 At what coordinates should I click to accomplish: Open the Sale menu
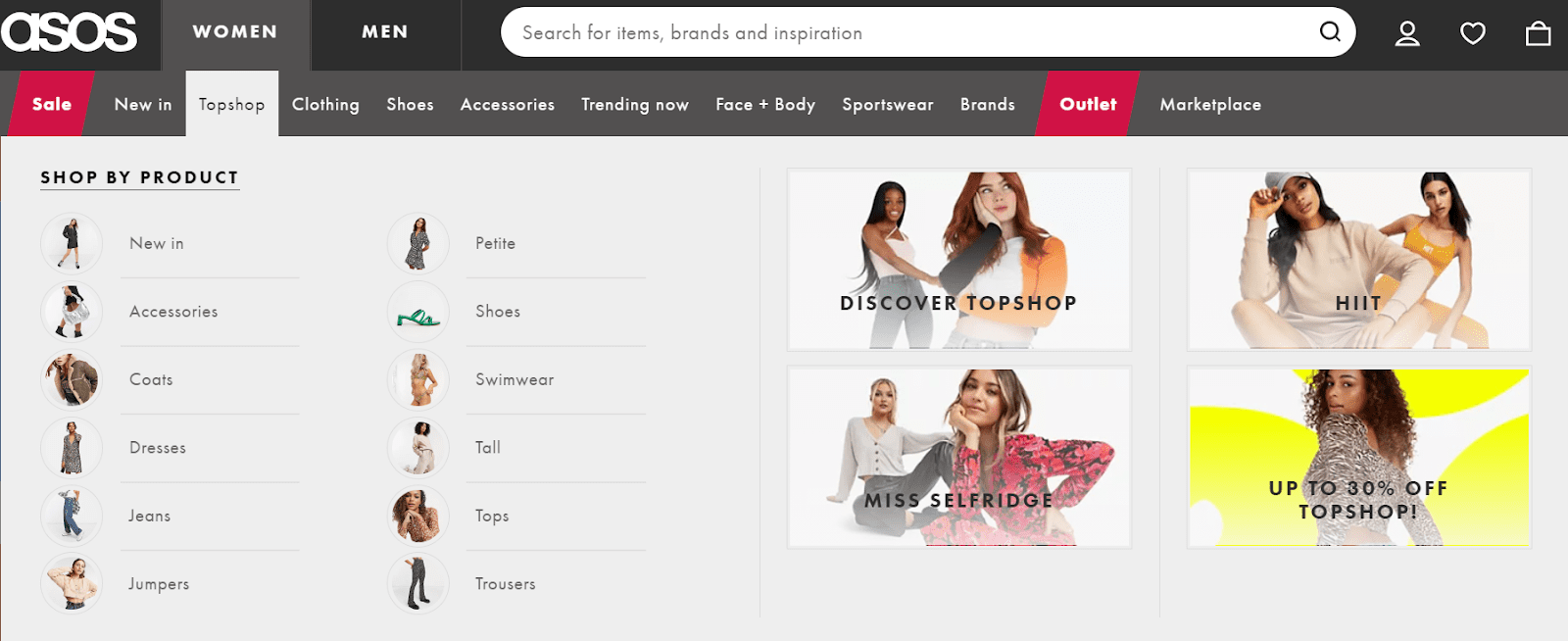pyautogui.click(x=52, y=104)
